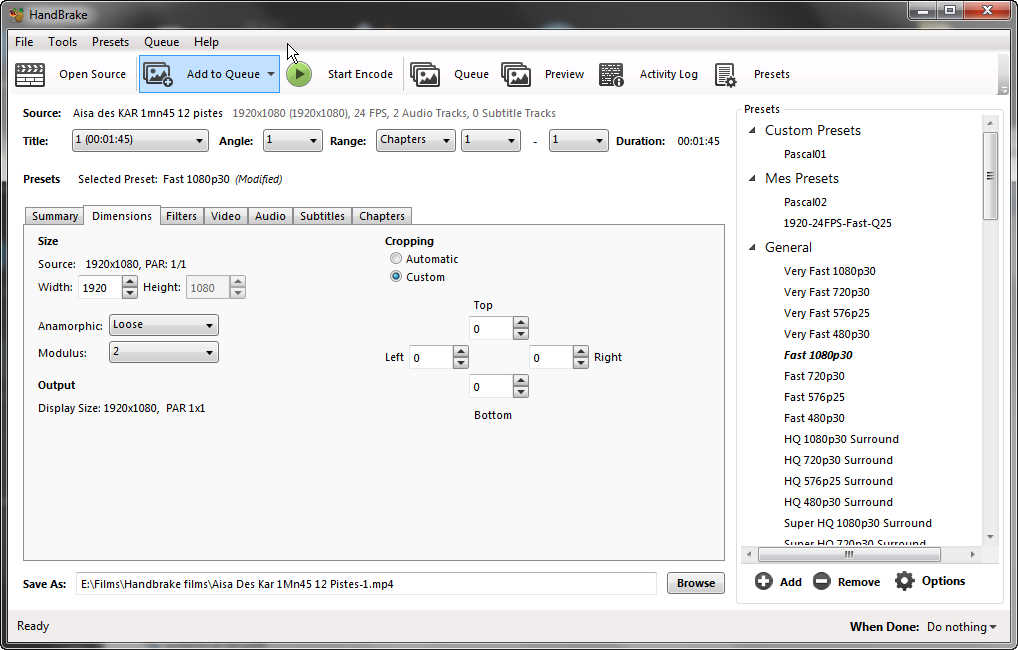Click the Add preset plus icon
The image size is (1018, 650).
[x=764, y=581]
